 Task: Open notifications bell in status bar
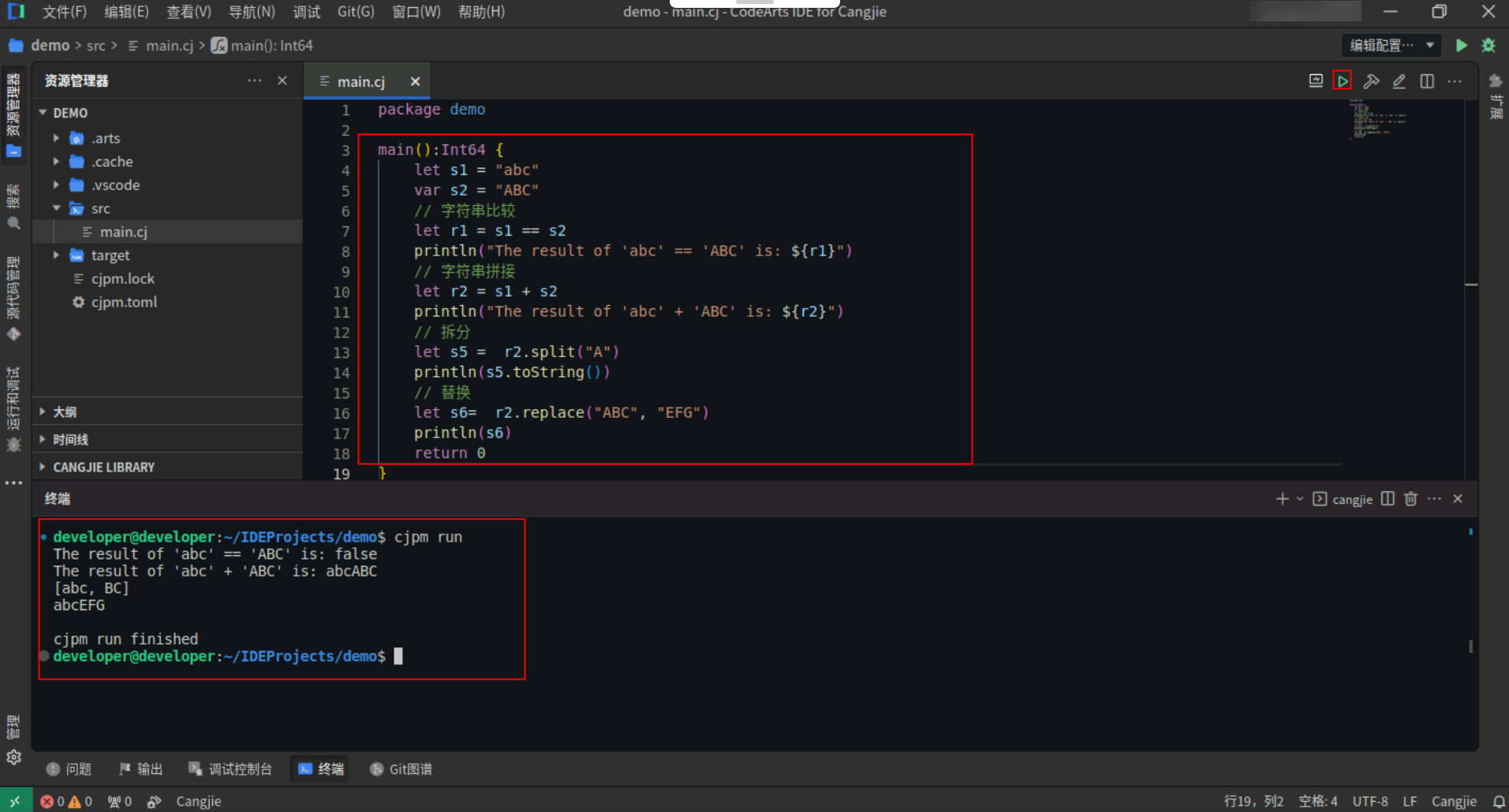(1499, 801)
